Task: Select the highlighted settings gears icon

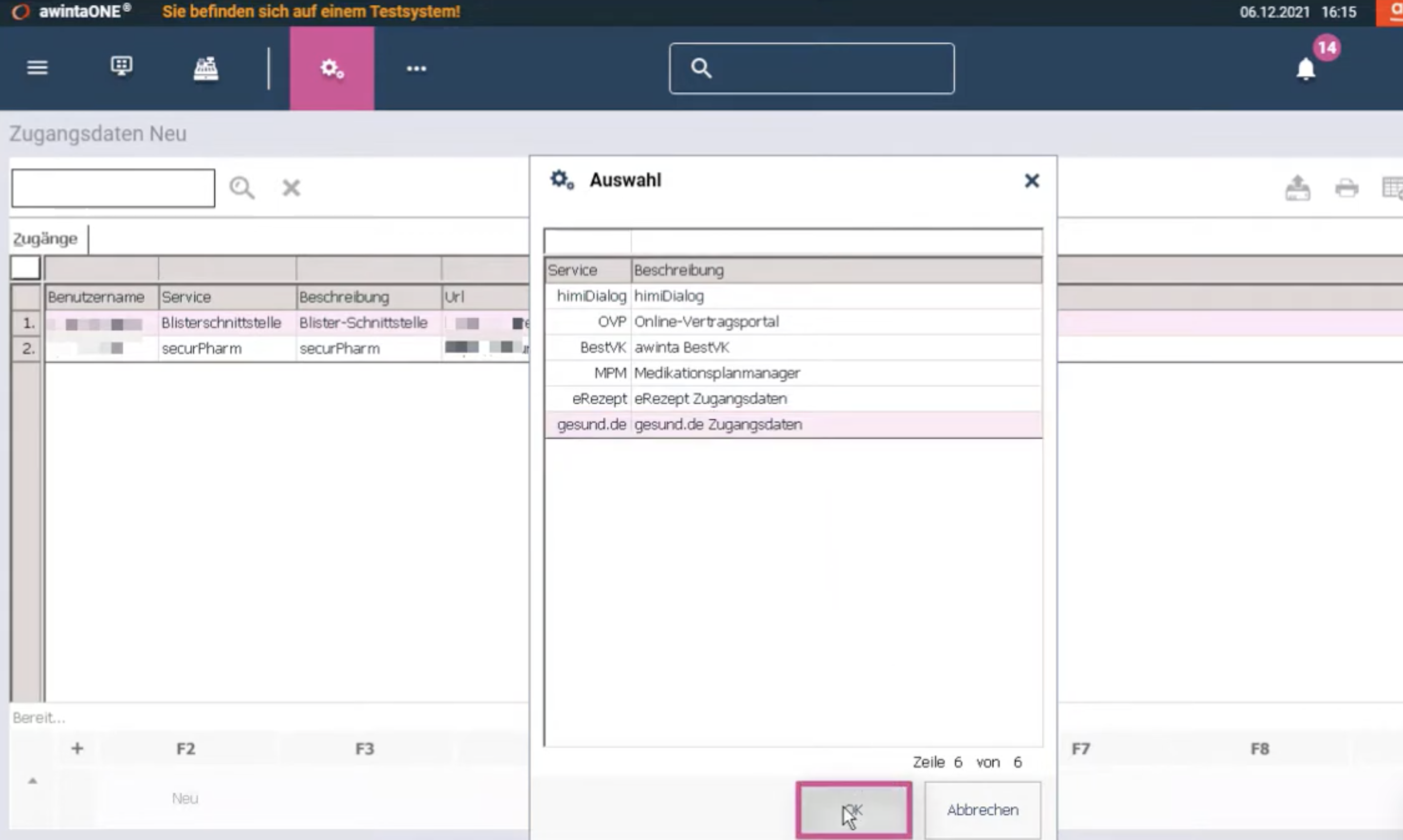Action: tap(332, 69)
